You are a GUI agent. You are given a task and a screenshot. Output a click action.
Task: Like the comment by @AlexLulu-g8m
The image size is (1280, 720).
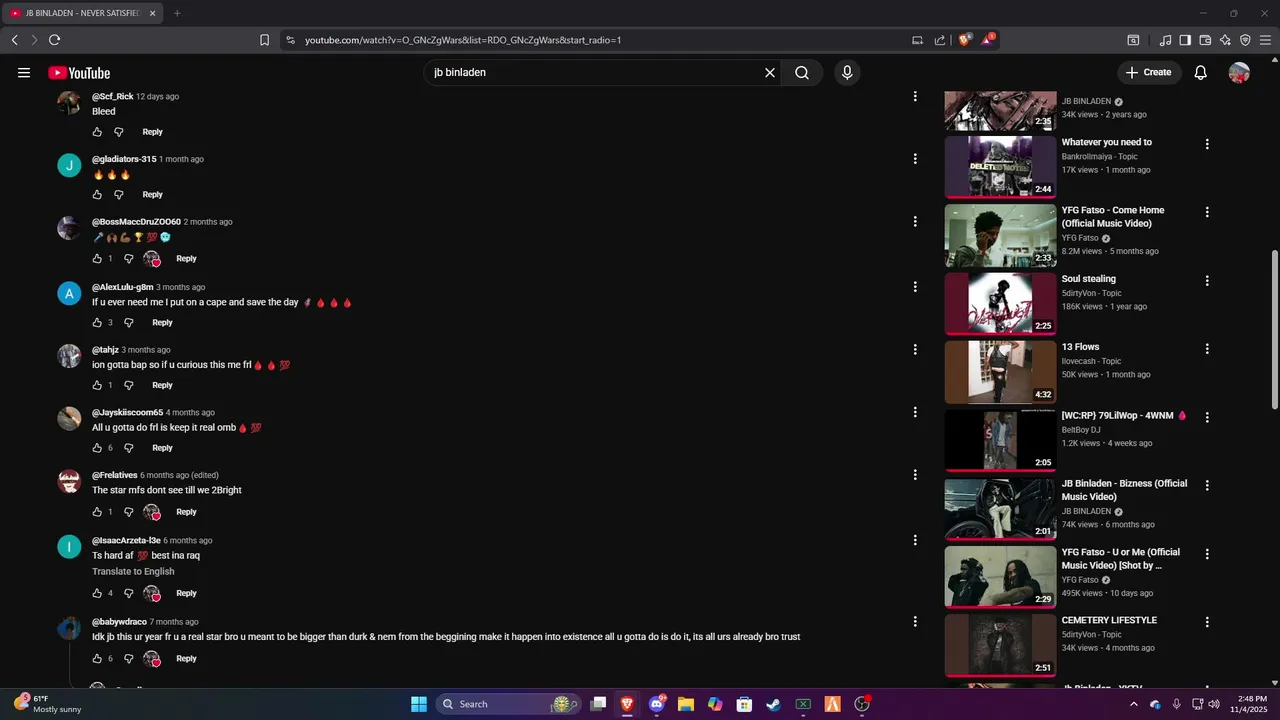pyautogui.click(x=97, y=323)
